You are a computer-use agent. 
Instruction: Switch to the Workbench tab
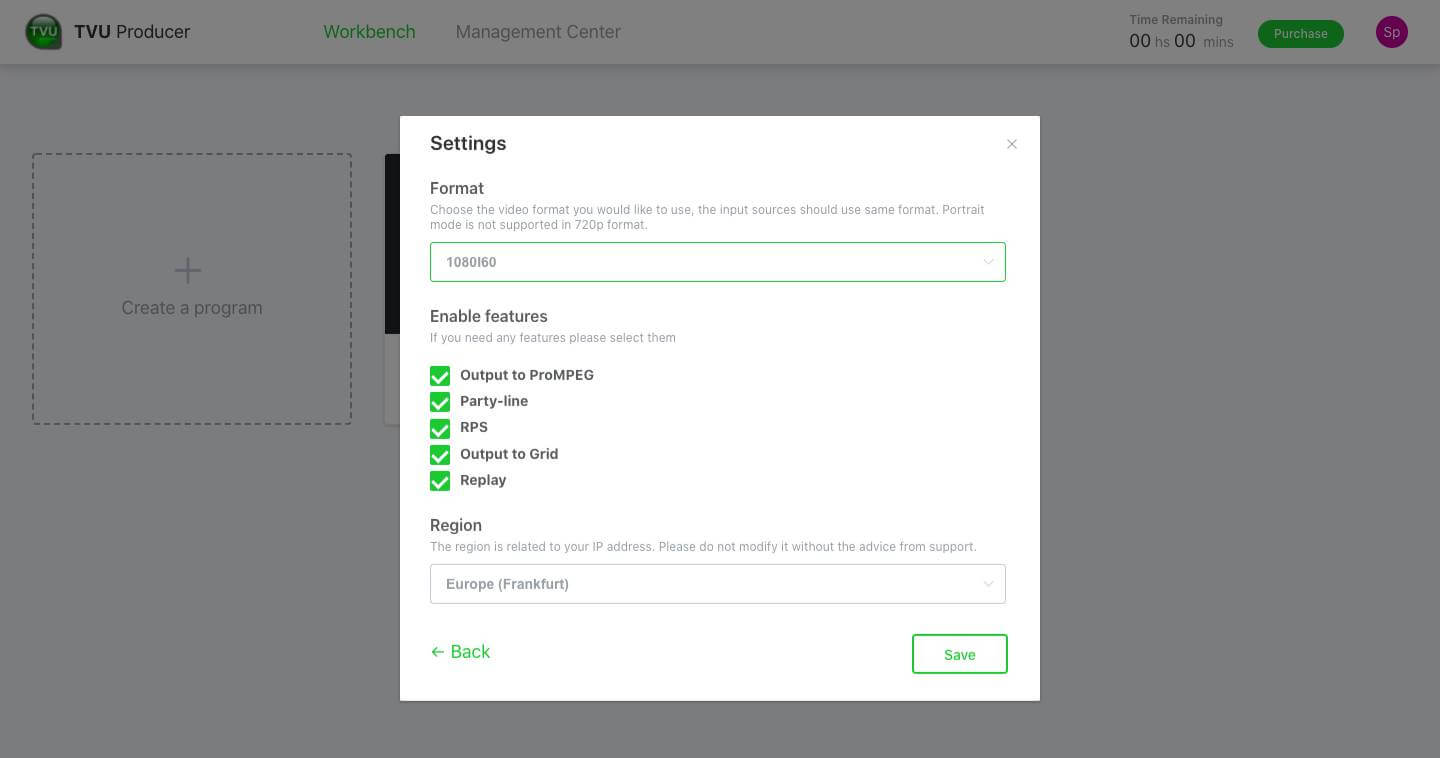[369, 31]
